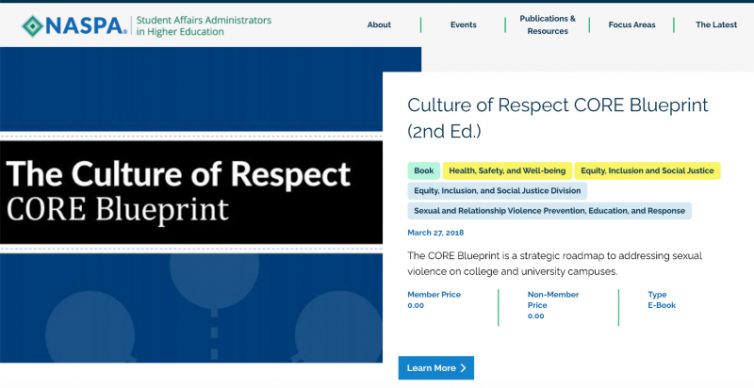The image size is (754, 388).
Task: Click the NASPA diamond logo icon
Action: 33,25
